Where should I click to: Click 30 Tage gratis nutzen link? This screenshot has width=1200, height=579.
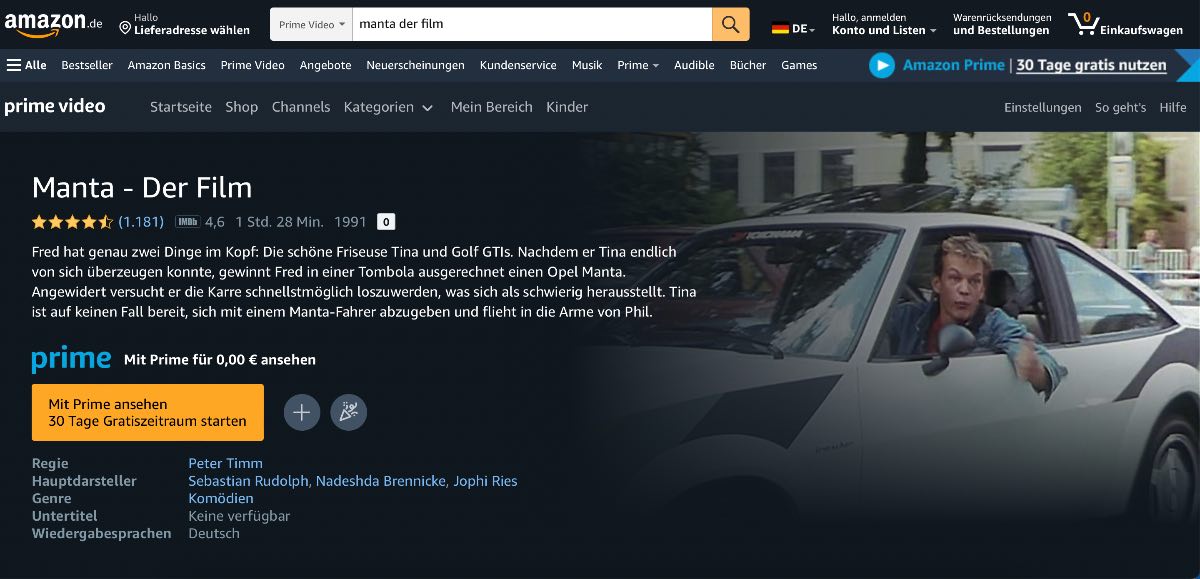[x=1091, y=65]
